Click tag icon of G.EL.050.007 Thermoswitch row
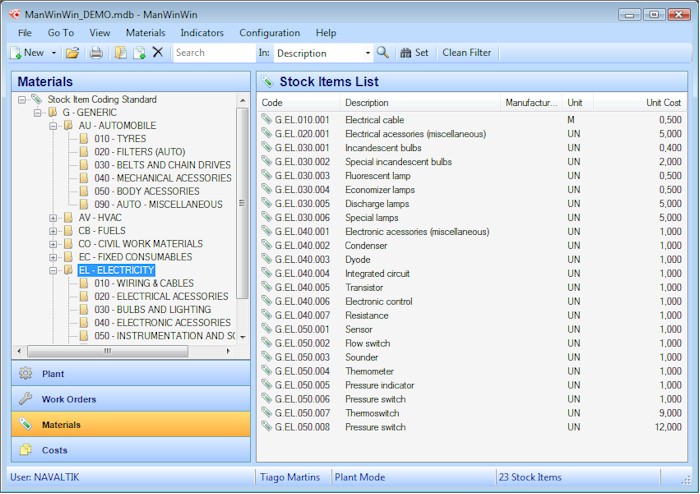 tap(267, 412)
